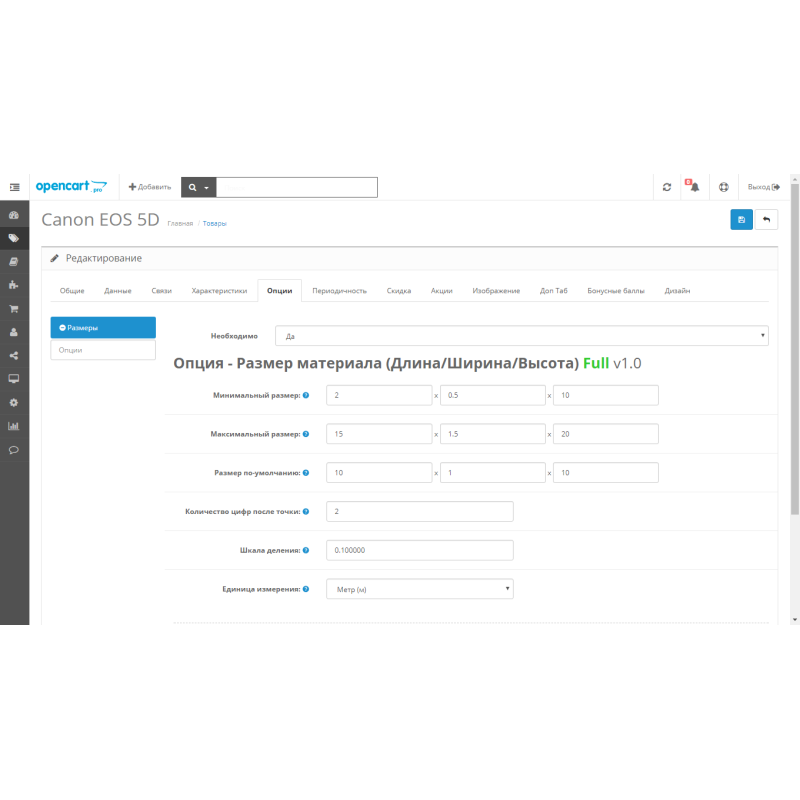800x800 pixels.
Task: Open the notifications bell icon
Action: (x=694, y=187)
